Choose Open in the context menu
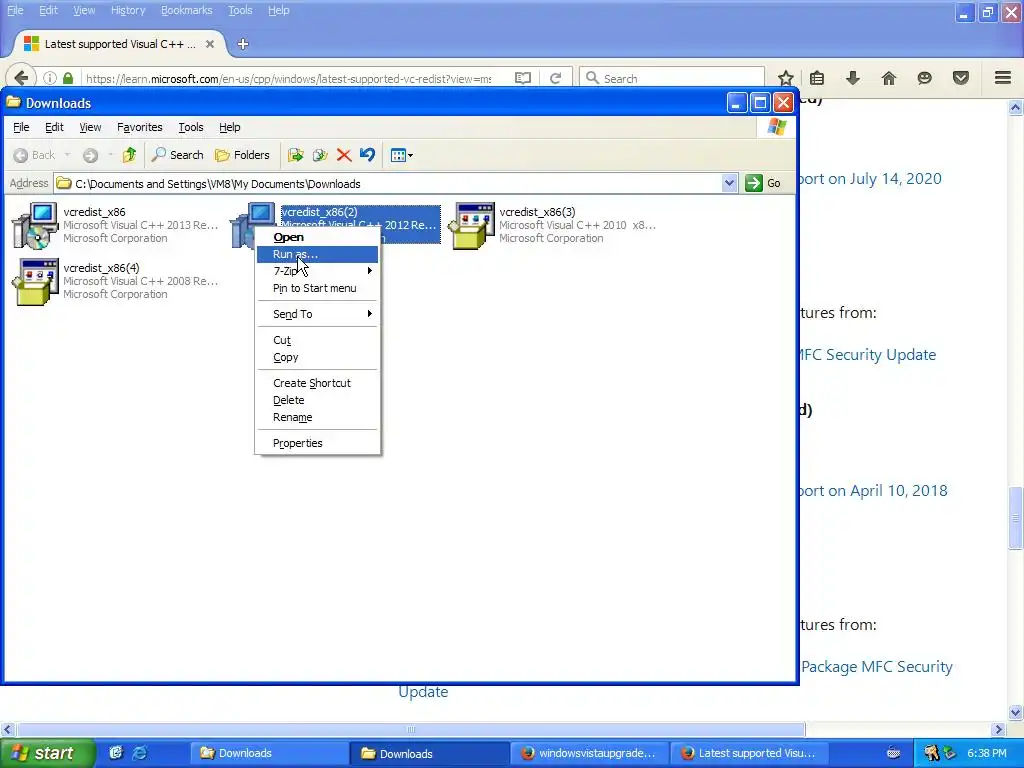The width and height of the screenshot is (1024, 768). [317, 237]
